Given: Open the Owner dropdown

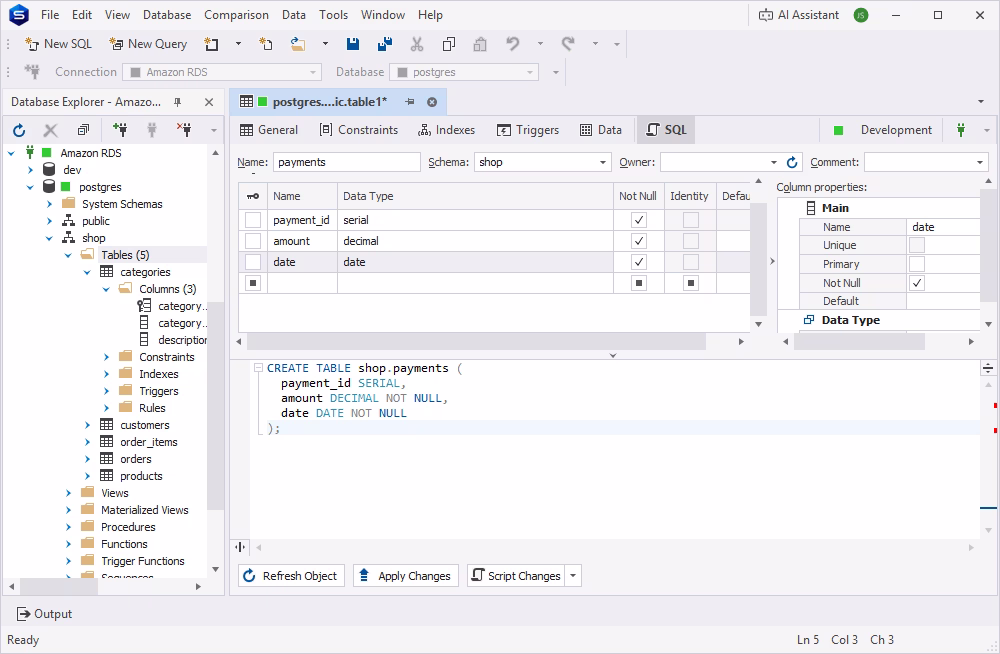Looking at the screenshot, I should tap(774, 162).
